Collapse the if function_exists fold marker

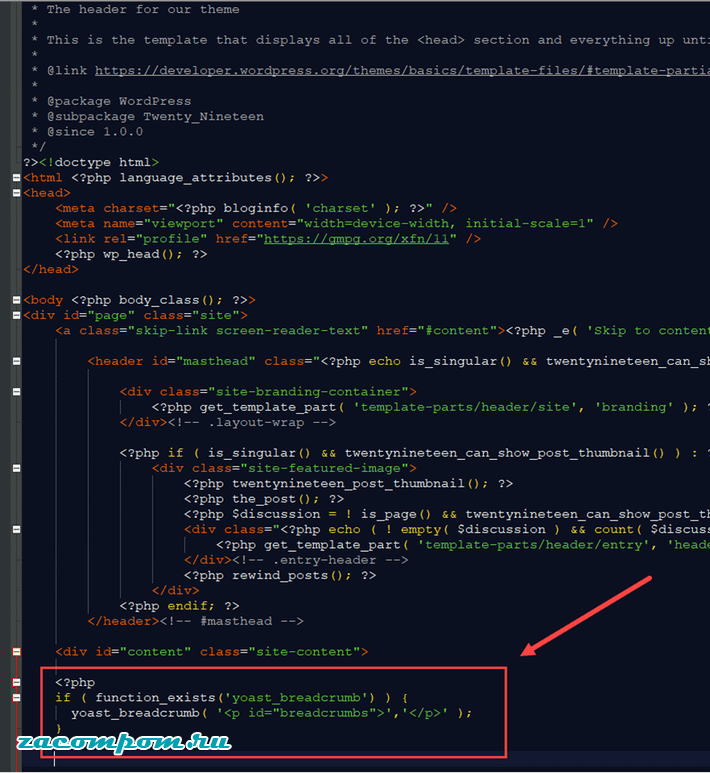point(16,698)
